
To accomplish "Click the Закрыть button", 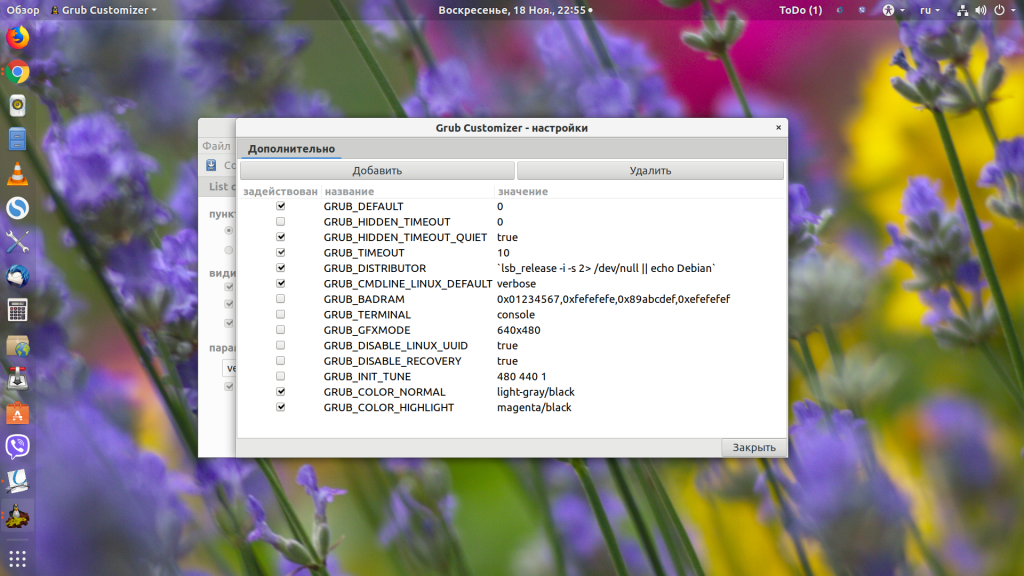I will coord(753,447).
